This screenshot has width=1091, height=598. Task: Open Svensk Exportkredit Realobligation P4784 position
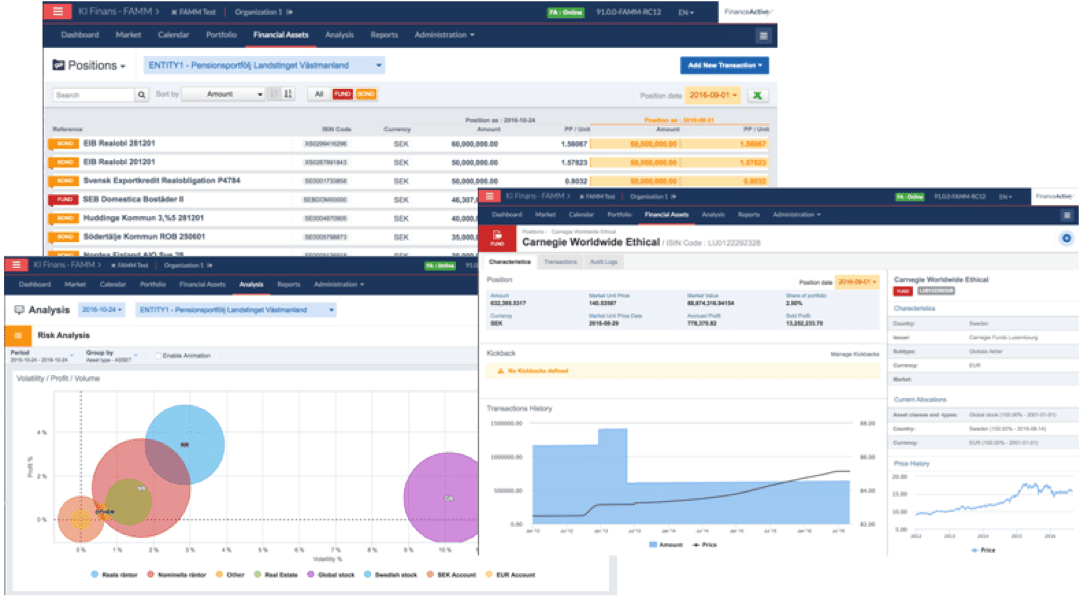161,181
